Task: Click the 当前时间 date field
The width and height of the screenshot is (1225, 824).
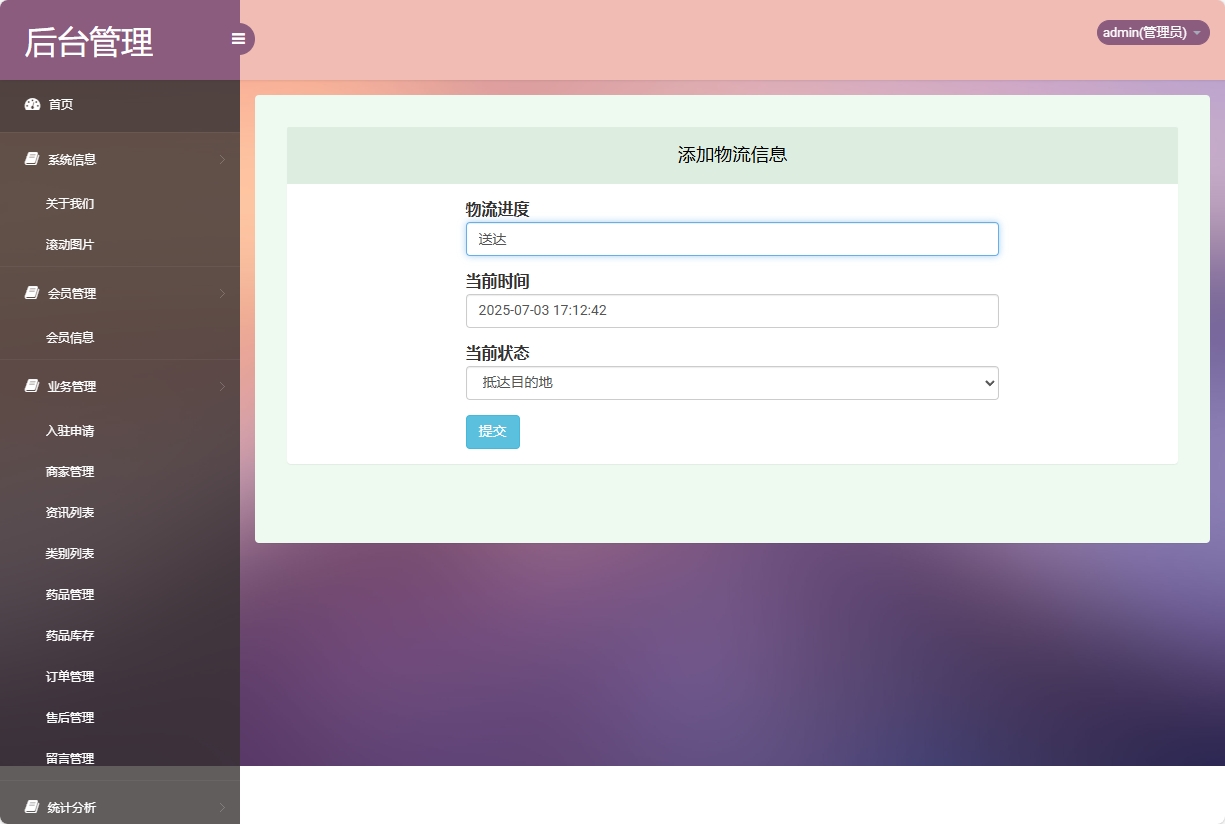Action: 732,311
